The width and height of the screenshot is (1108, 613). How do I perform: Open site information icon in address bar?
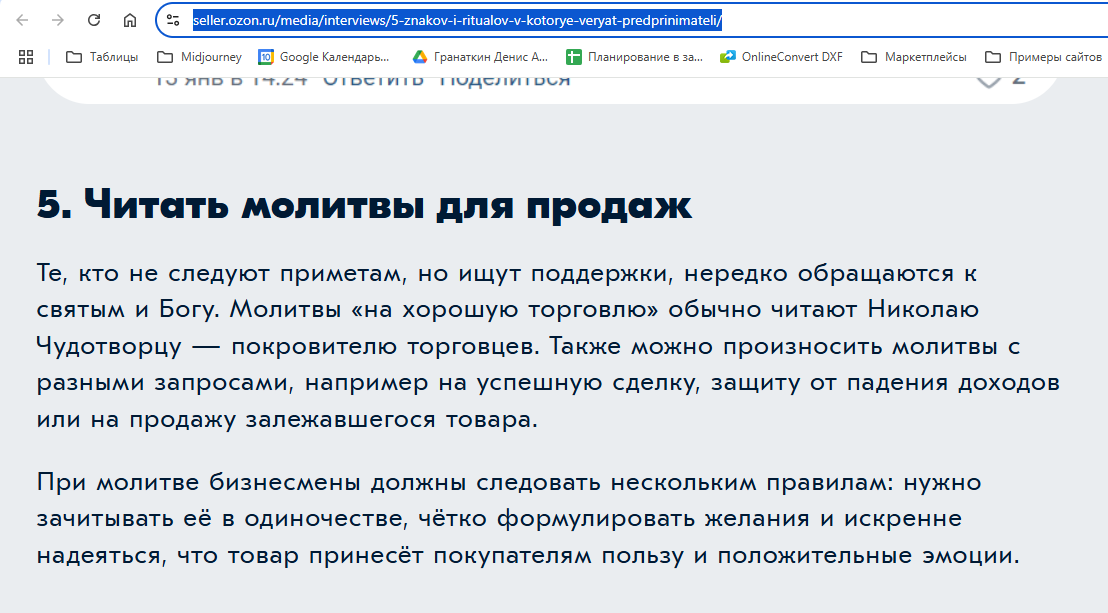pos(173,20)
